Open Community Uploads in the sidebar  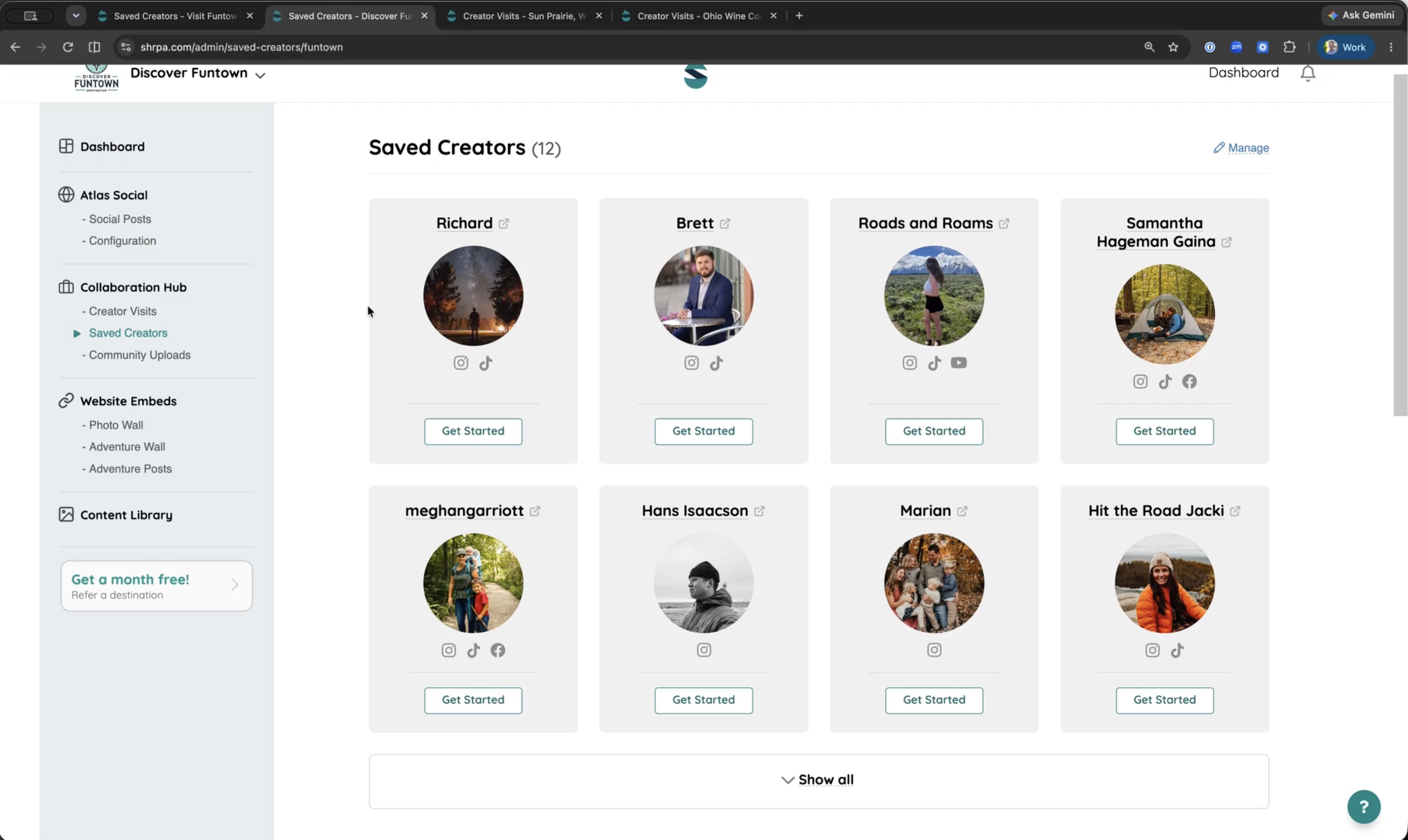point(139,355)
